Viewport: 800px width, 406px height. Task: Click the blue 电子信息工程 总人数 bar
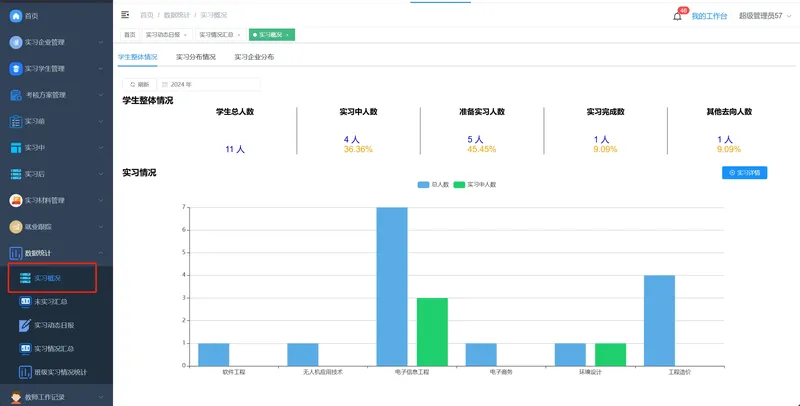coord(392,286)
